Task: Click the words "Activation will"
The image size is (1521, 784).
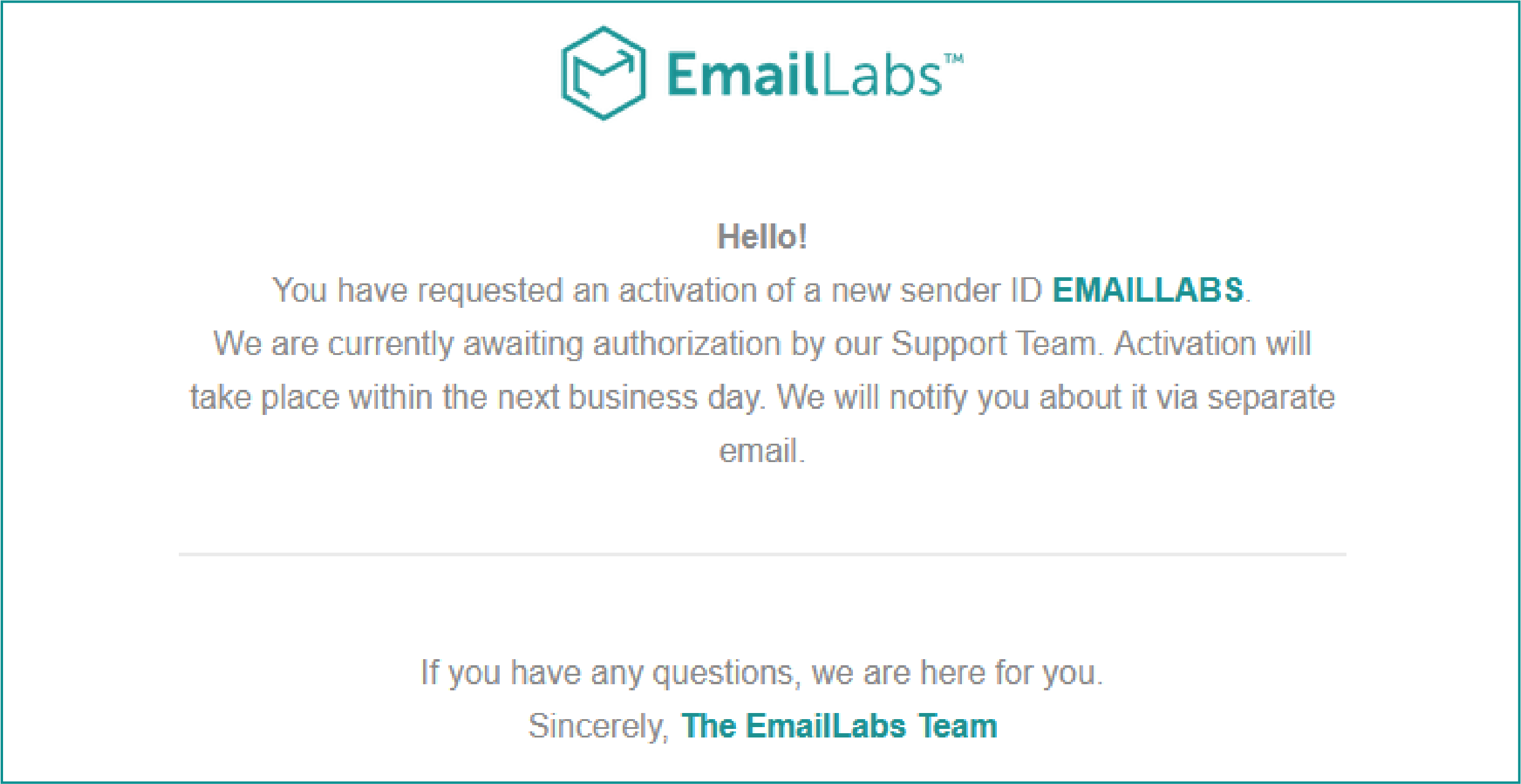Action: click(x=1212, y=343)
